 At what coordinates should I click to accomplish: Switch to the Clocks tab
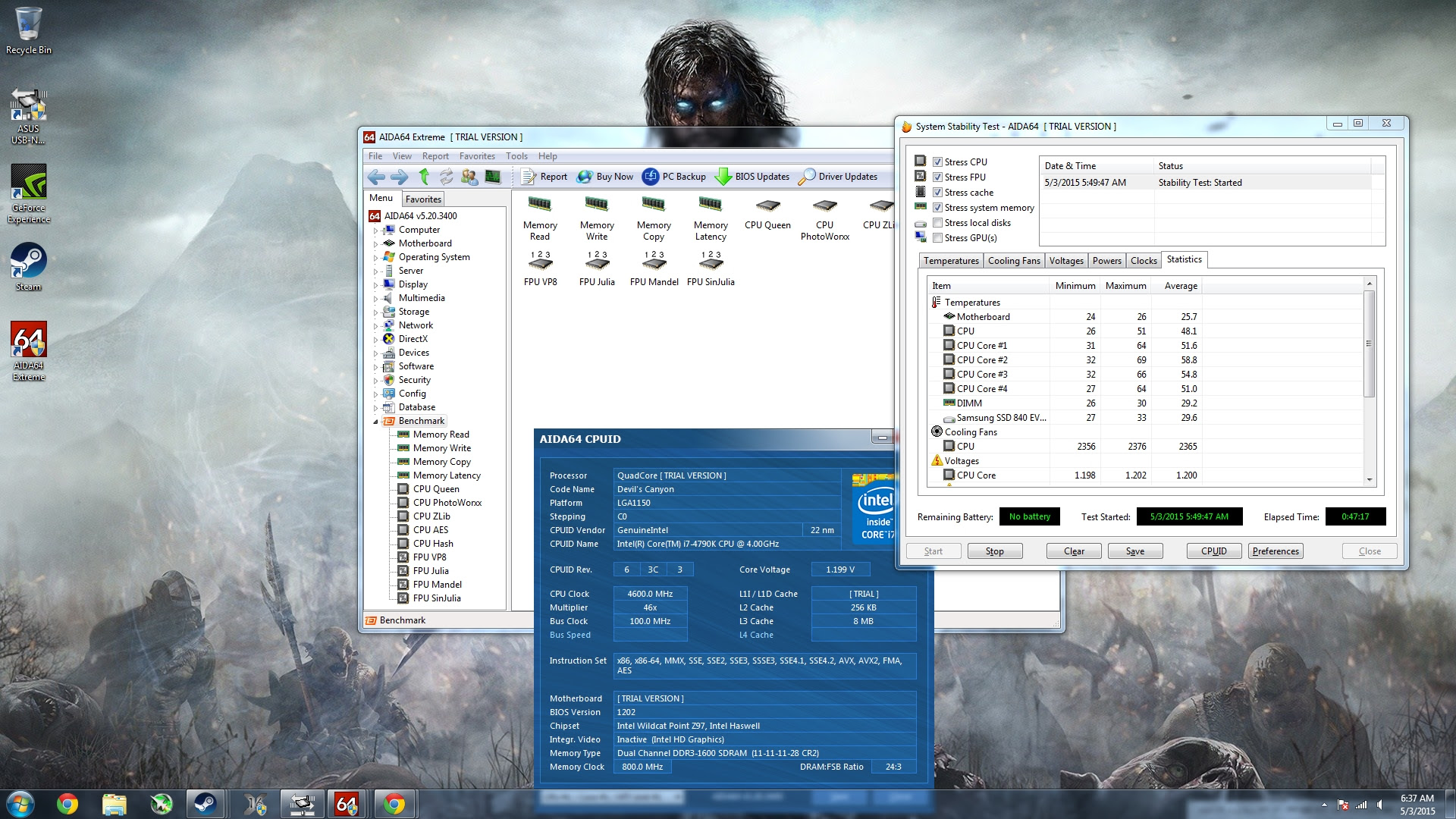click(1144, 261)
